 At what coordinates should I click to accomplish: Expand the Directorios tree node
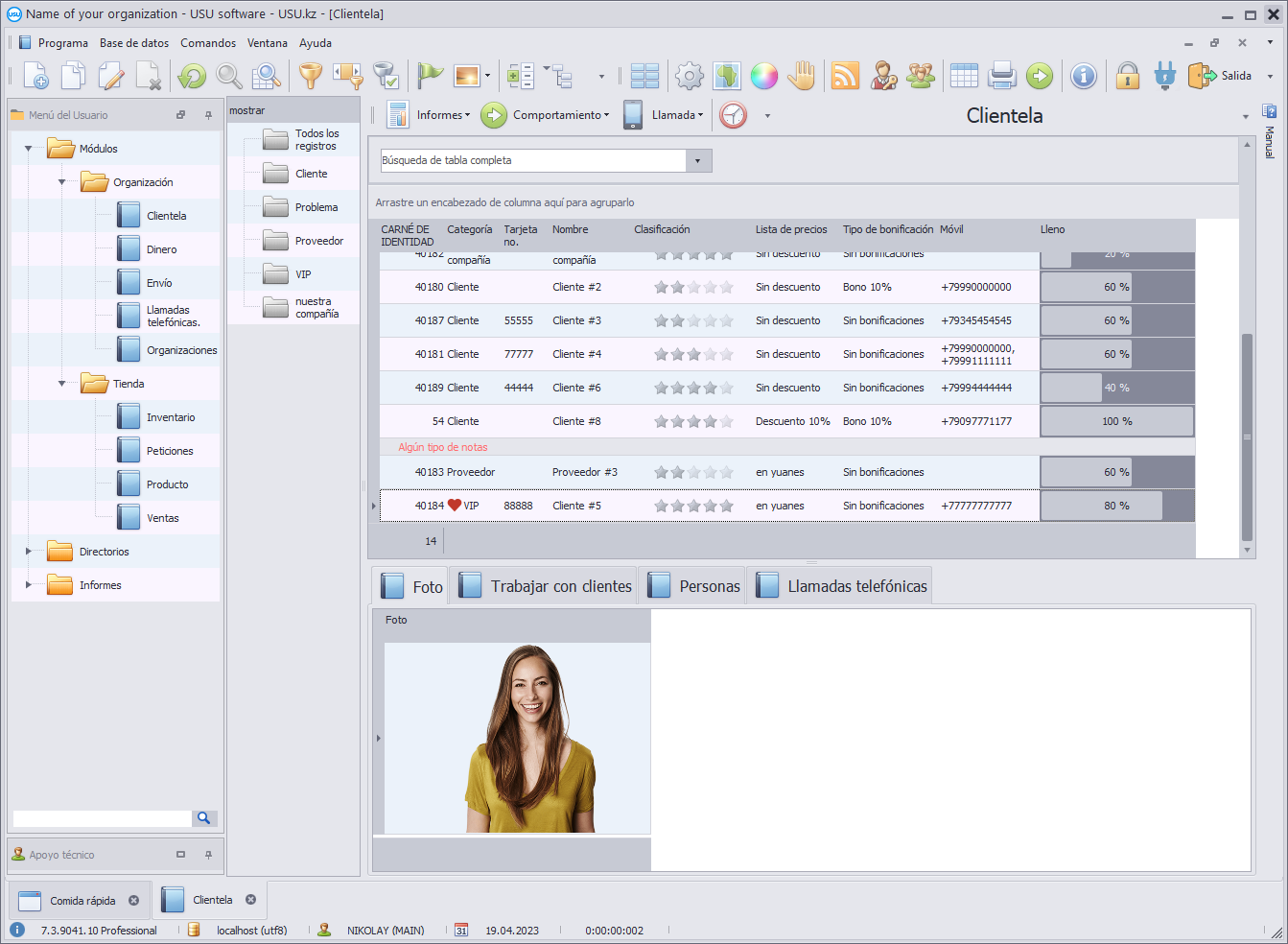pos(29,552)
